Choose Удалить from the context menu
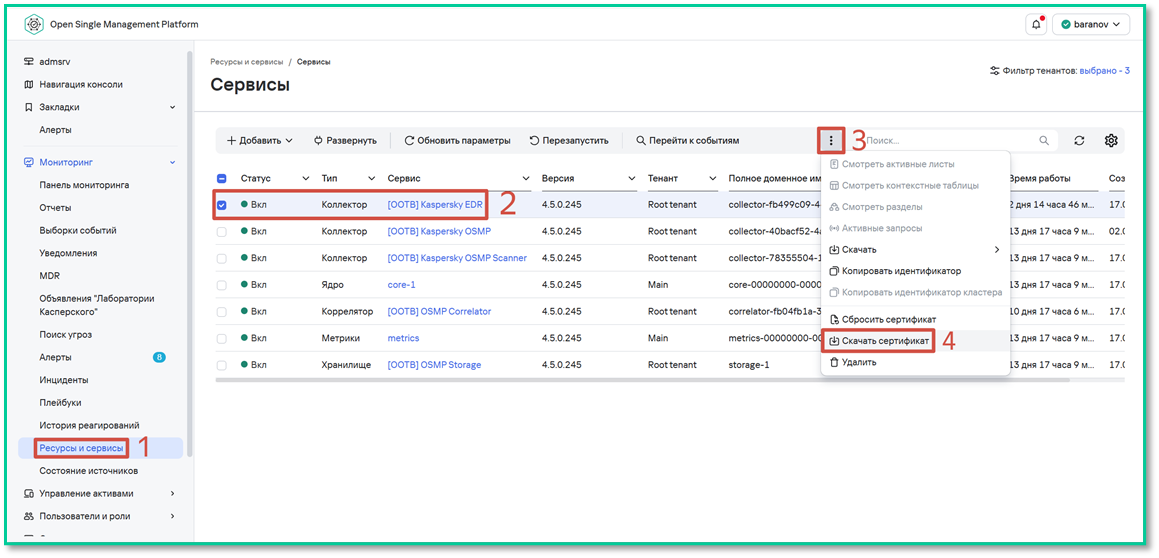This screenshot has height=558, width=1159. [x=915, y=362]
